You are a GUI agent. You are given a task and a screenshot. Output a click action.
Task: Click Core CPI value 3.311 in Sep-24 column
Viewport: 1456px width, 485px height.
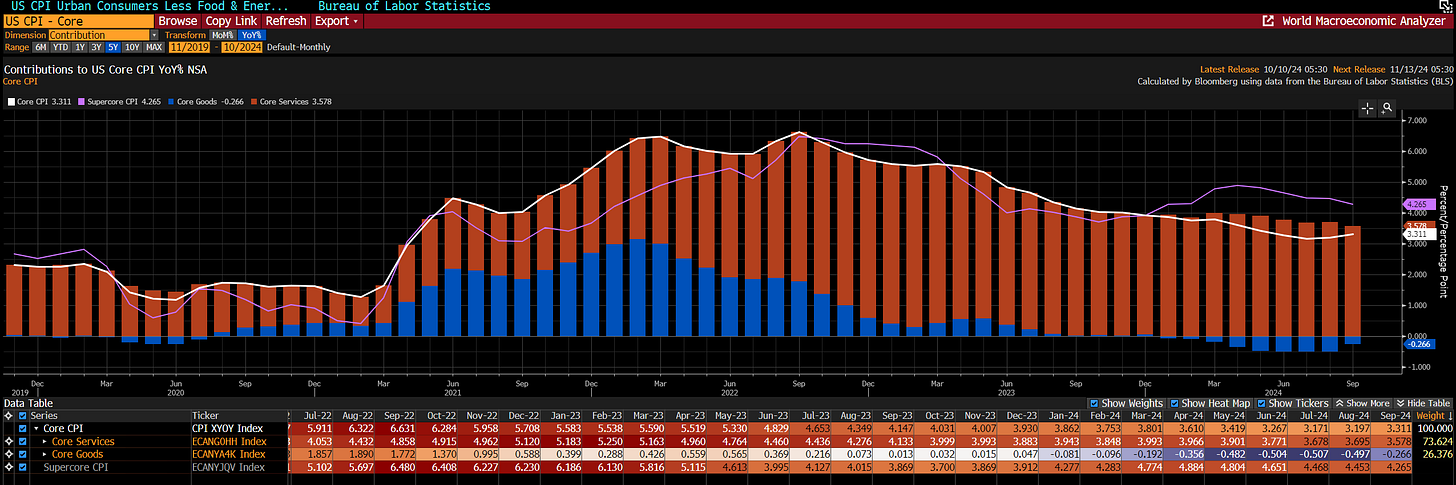[1394, 428]
